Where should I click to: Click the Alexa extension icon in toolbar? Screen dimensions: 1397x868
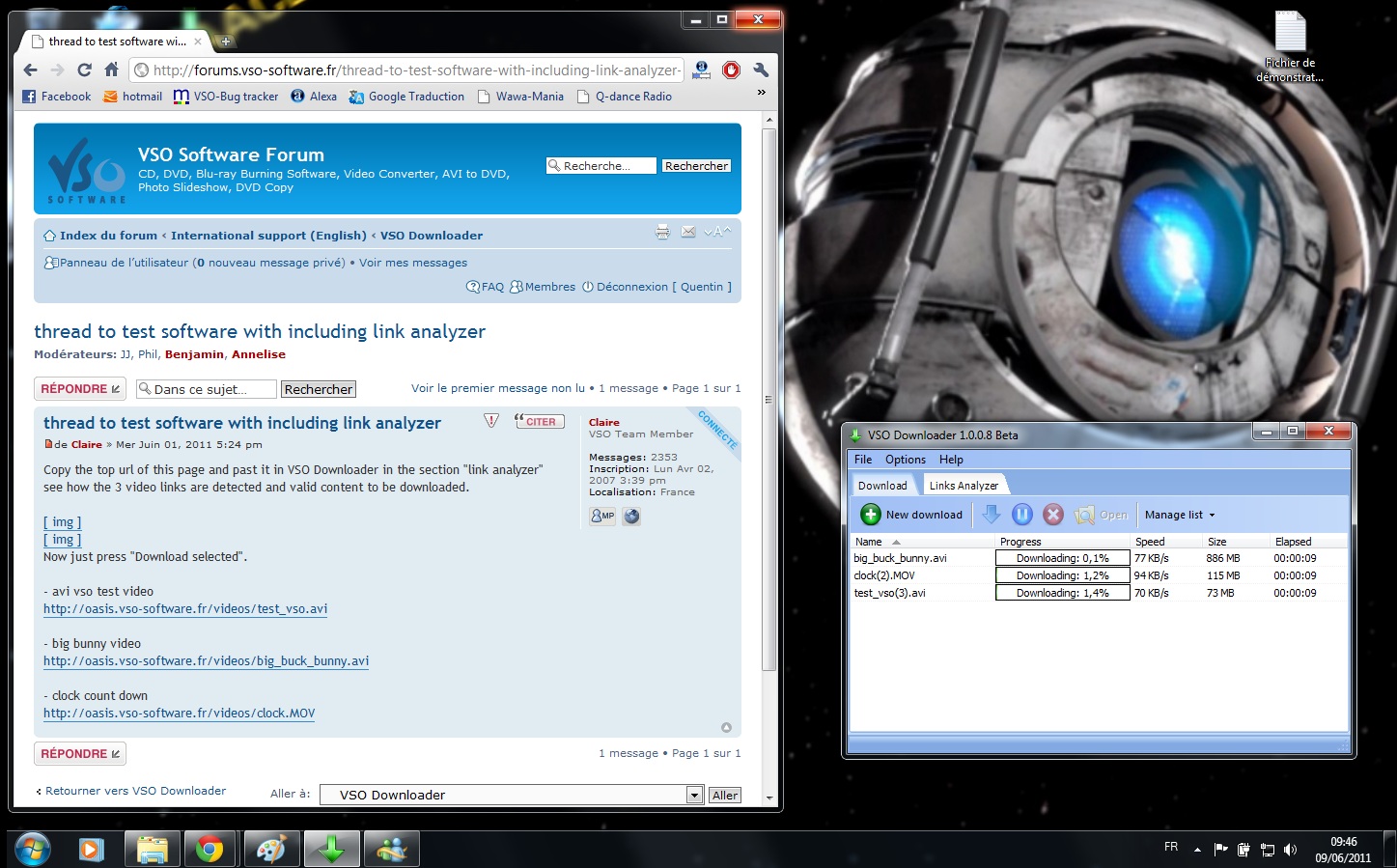(x=702, y=70)
